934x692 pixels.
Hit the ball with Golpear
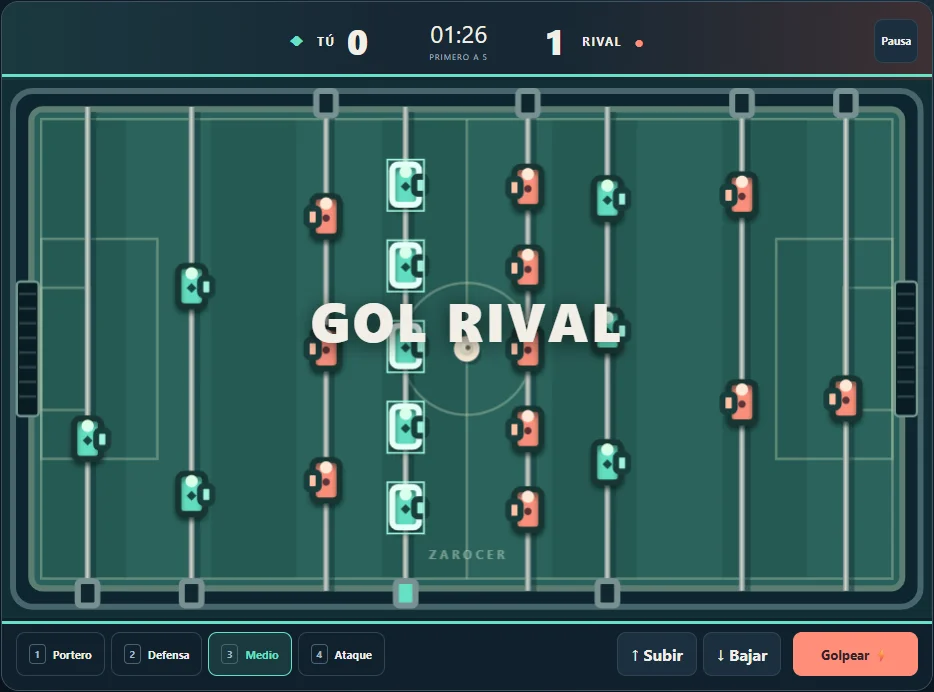[855, 654]
